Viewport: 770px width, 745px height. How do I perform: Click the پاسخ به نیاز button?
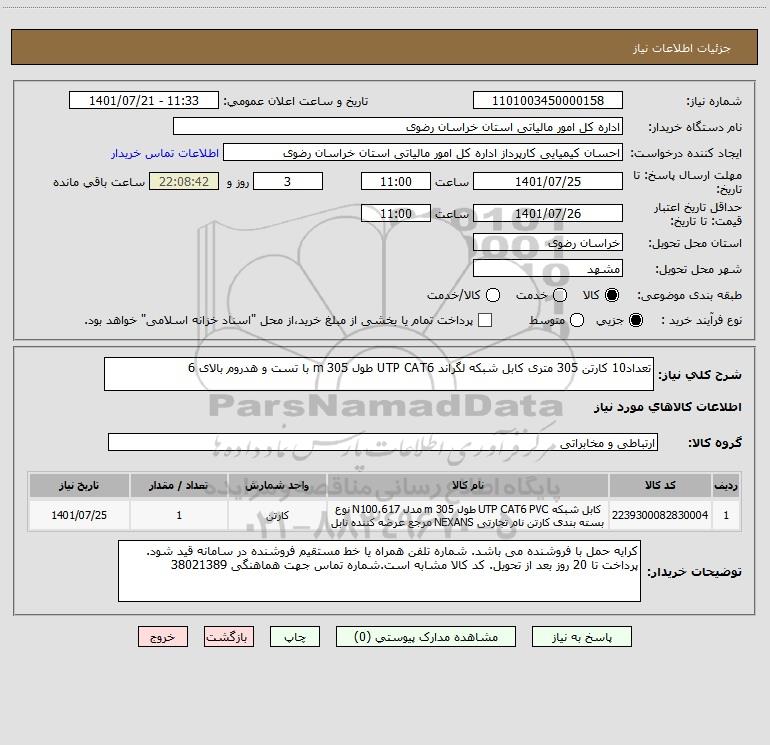pos(582,637)
